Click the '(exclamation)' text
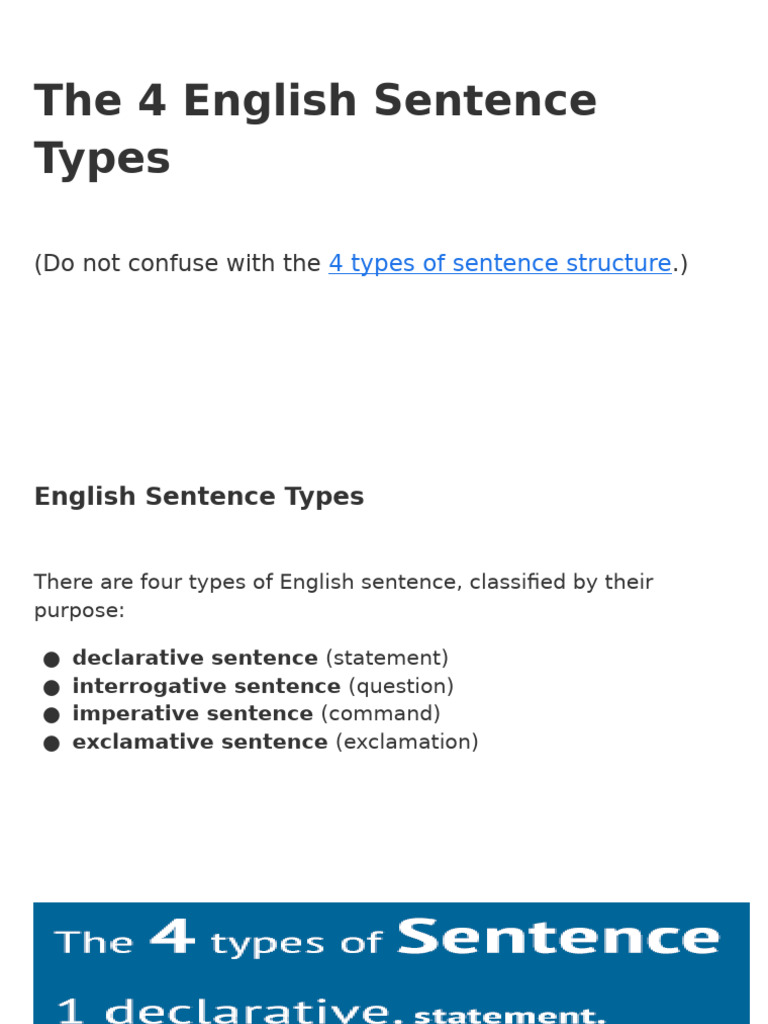 [407, 742]
